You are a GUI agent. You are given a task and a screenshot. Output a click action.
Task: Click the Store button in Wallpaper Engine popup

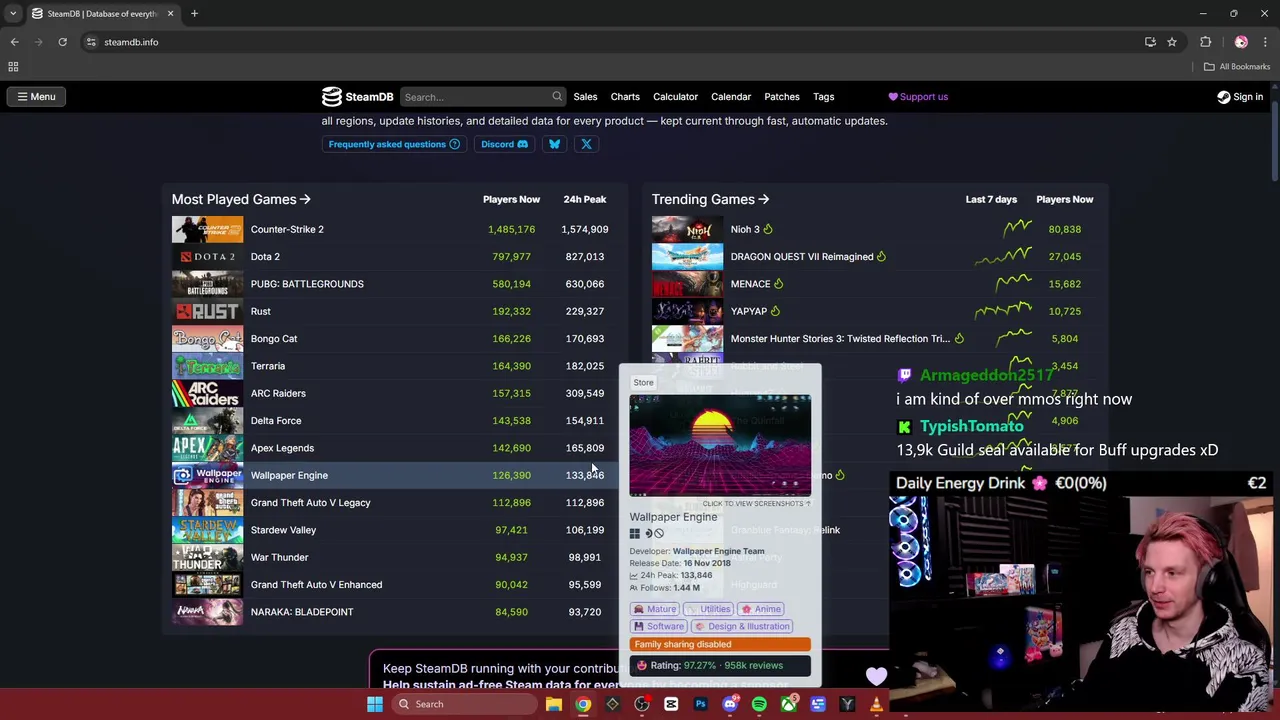643,382
